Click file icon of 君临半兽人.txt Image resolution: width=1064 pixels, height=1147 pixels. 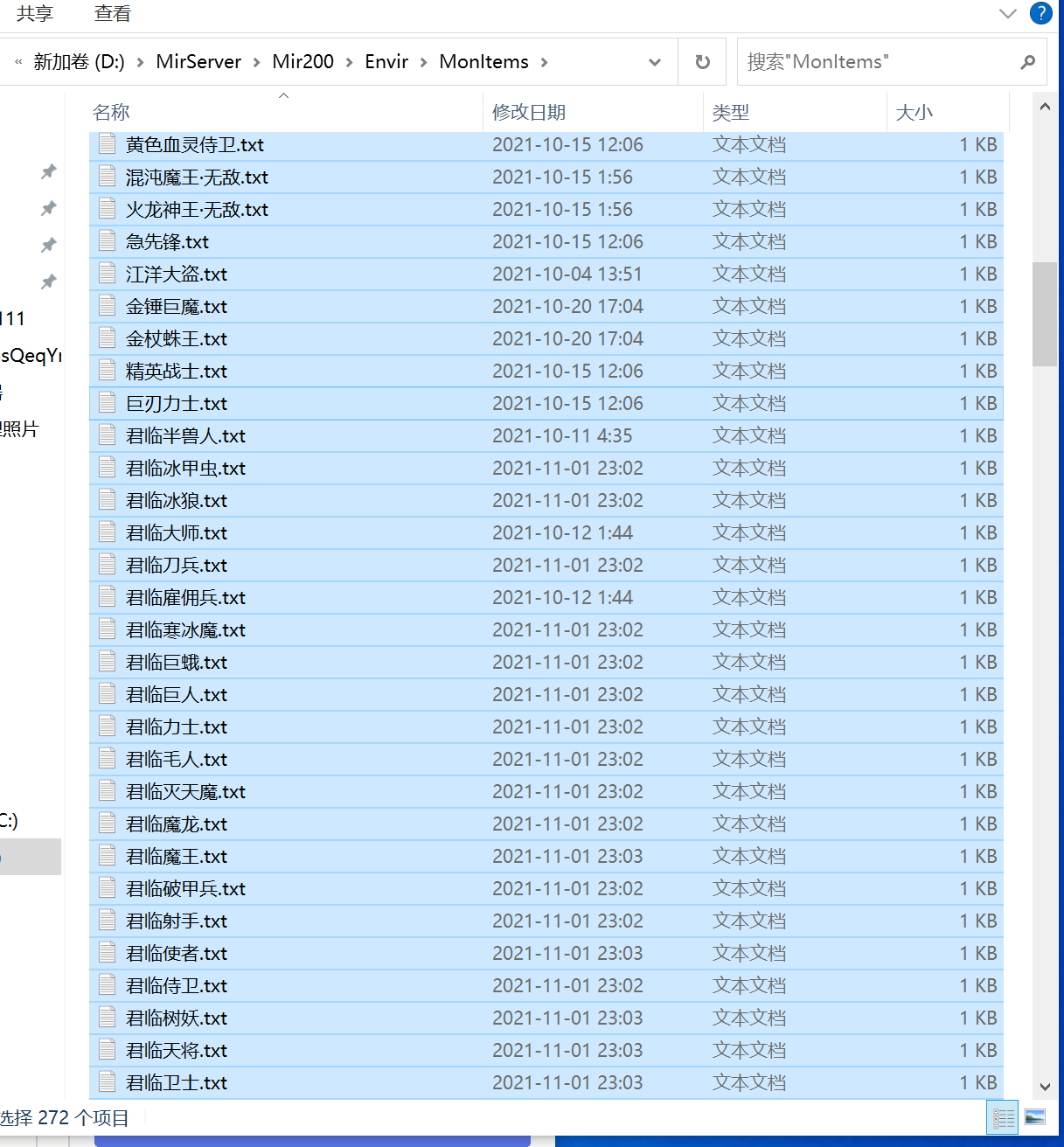click(107, 434)
